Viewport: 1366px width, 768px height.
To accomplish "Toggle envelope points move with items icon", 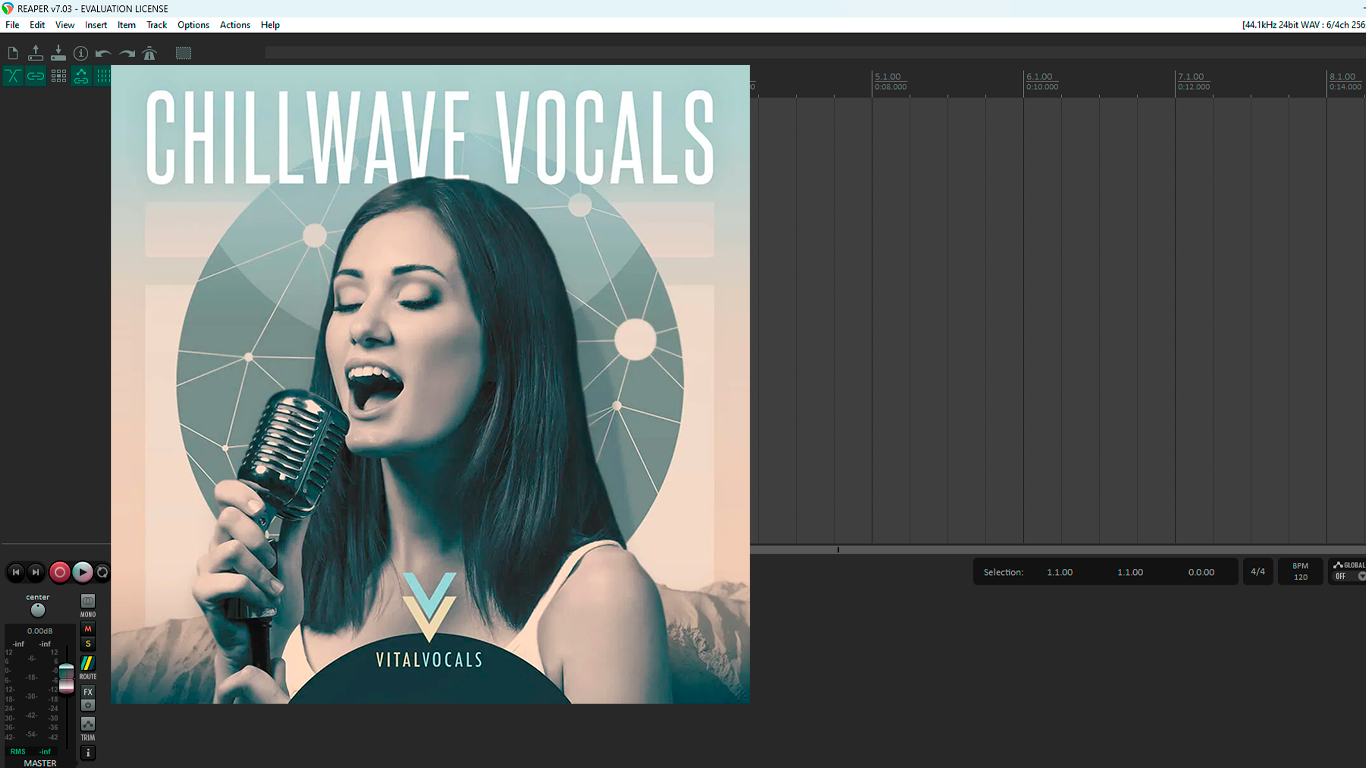I will (81, 76).
